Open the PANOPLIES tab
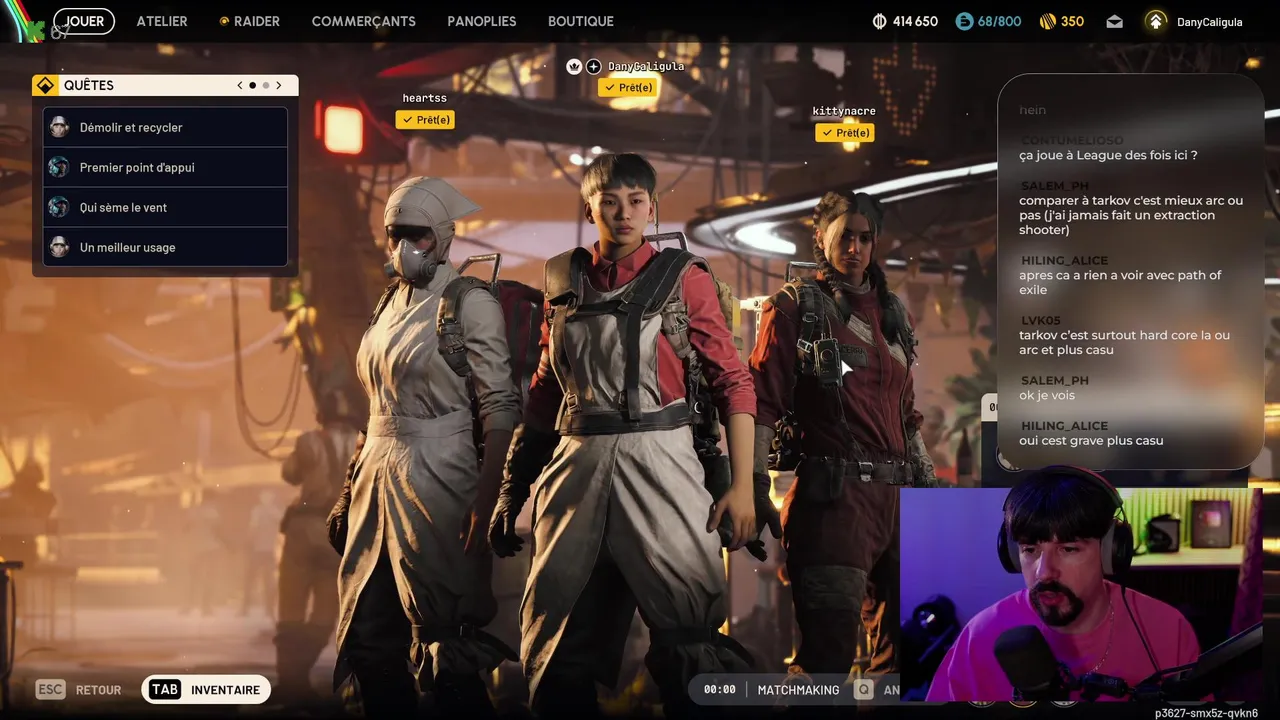The image size is (1280, 720). pyautogui.click(x=482, y=21)
